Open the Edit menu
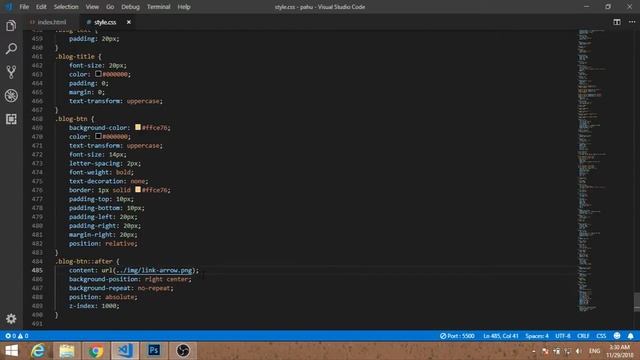The image size is (640, 360). tap(41, 7)
